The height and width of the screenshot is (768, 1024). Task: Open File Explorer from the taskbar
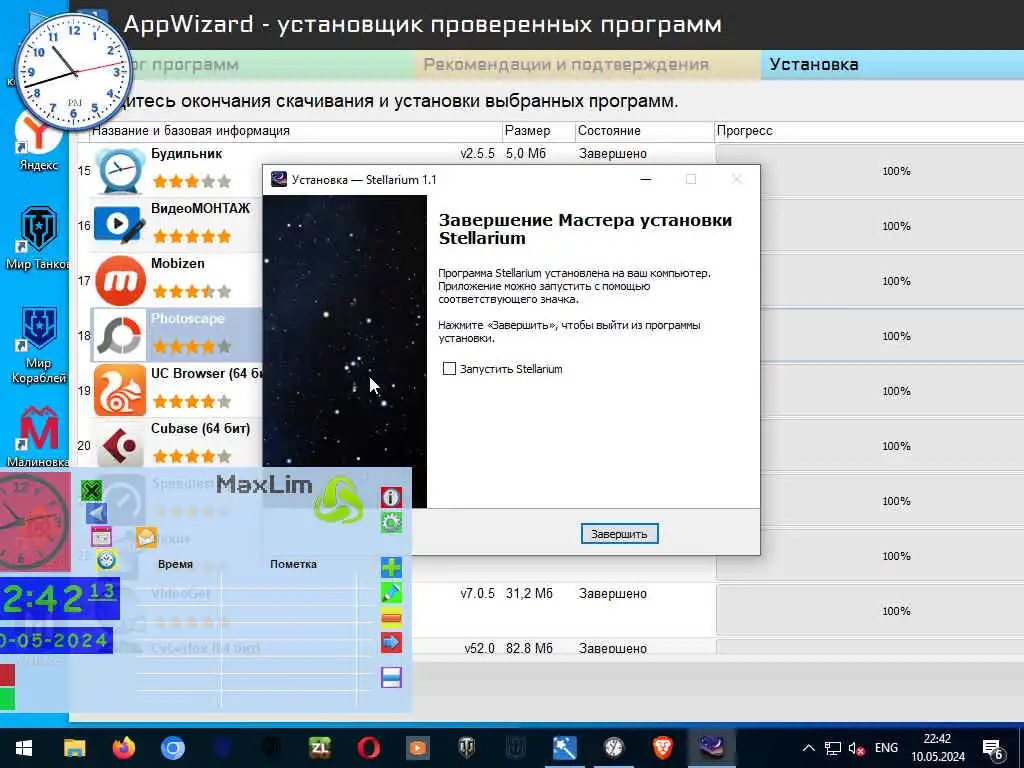click(74, 748)
